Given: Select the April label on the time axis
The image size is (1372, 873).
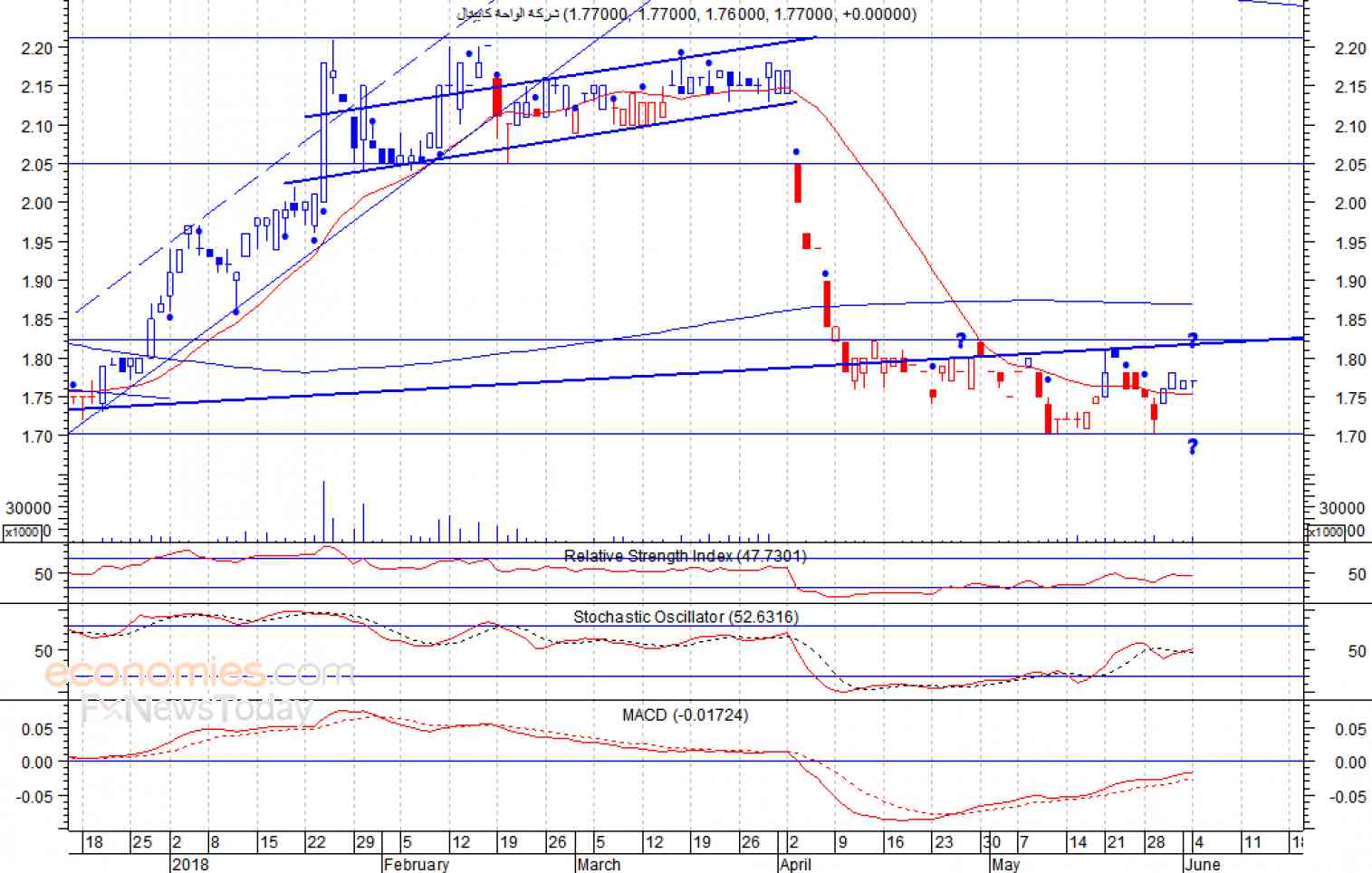Looking at the screenshot, I should coord(796,864).
